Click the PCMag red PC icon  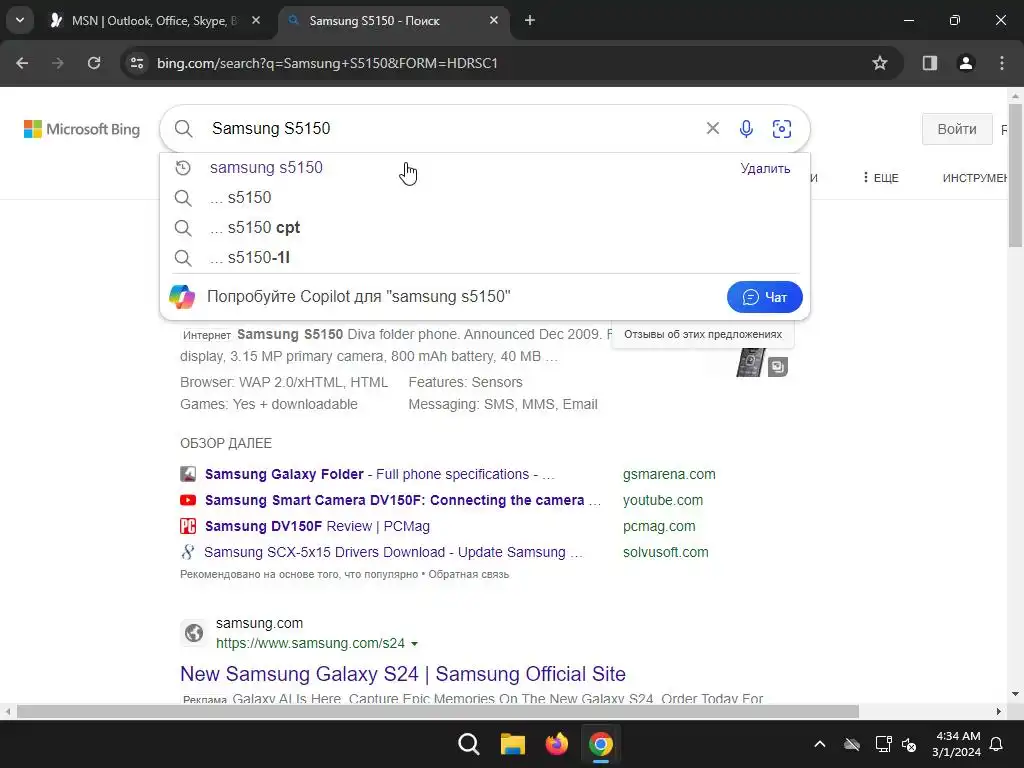tap(188, 526)
